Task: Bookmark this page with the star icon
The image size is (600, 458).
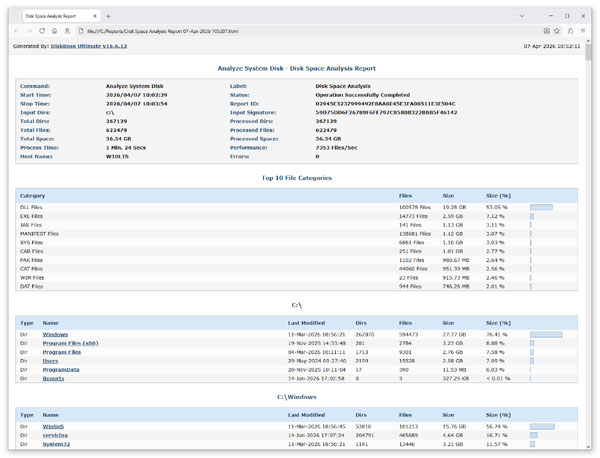Action: pos(557,31)
